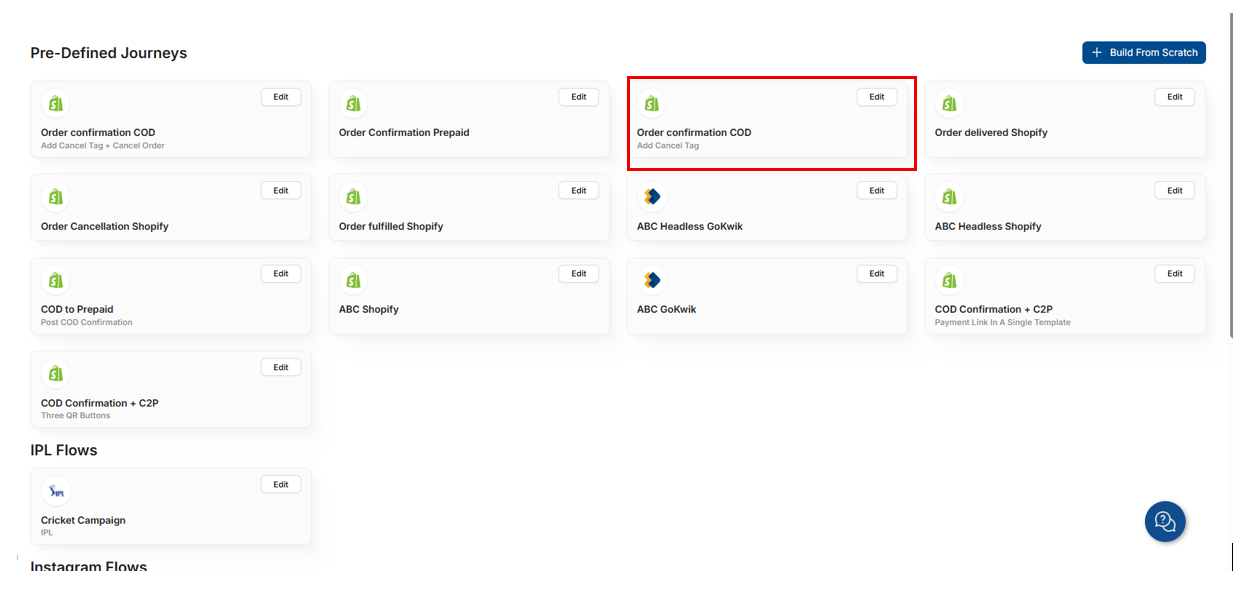Select the Order delivered Shopify title

pos(991,132)
